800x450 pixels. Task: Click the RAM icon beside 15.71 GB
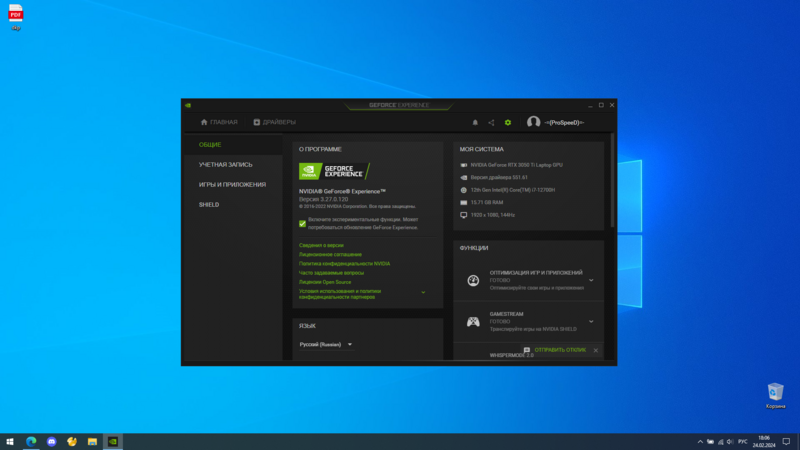[x=464, y=203]
